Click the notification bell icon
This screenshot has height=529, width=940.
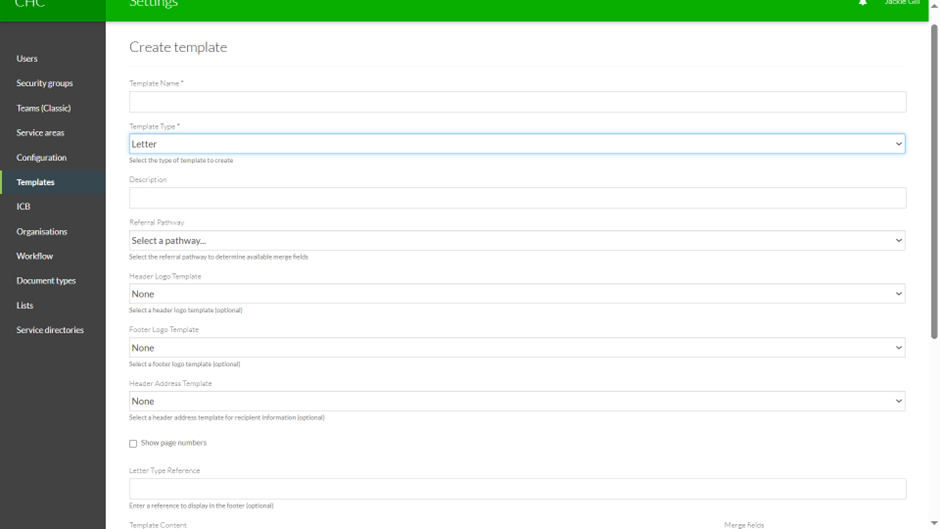(x=863, y=4)
